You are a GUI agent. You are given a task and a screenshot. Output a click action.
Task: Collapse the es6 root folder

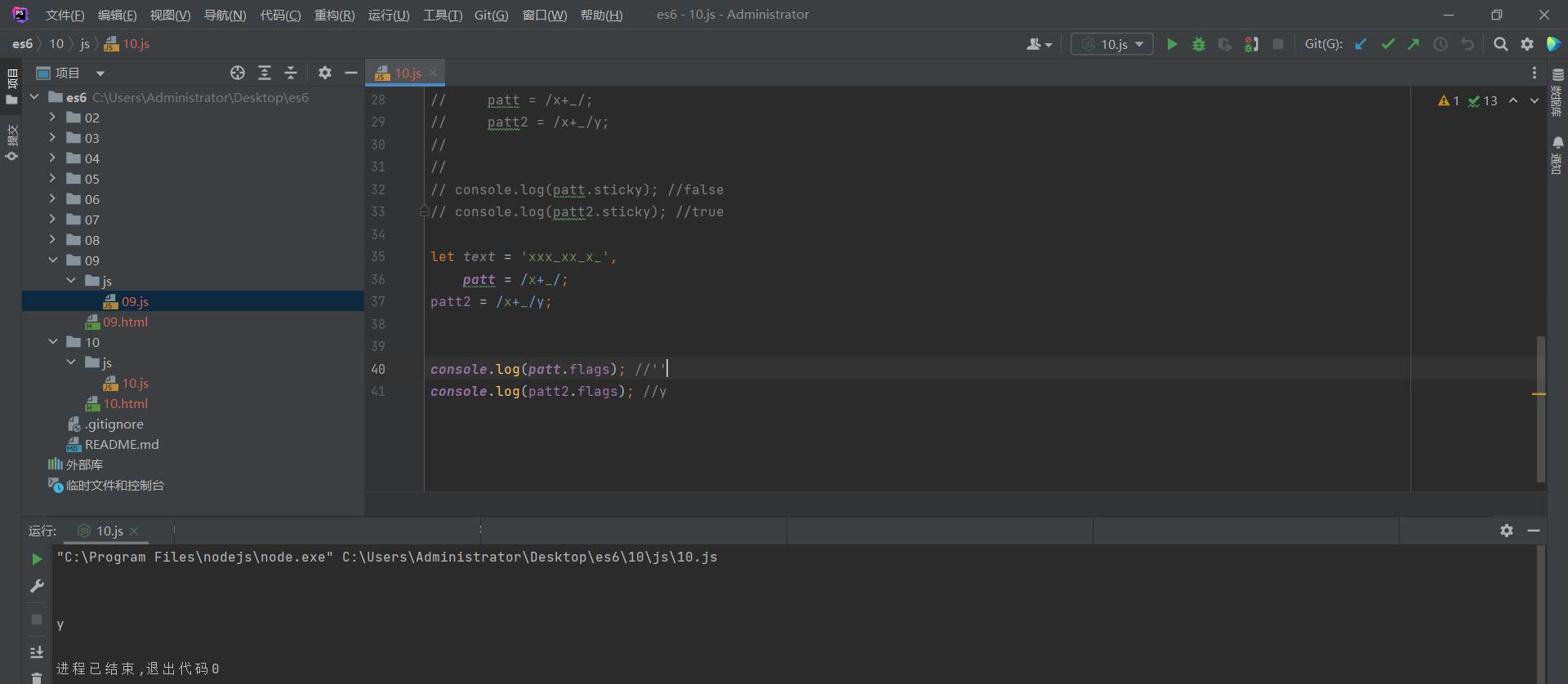pyautogui.click(x=34, y=97)
